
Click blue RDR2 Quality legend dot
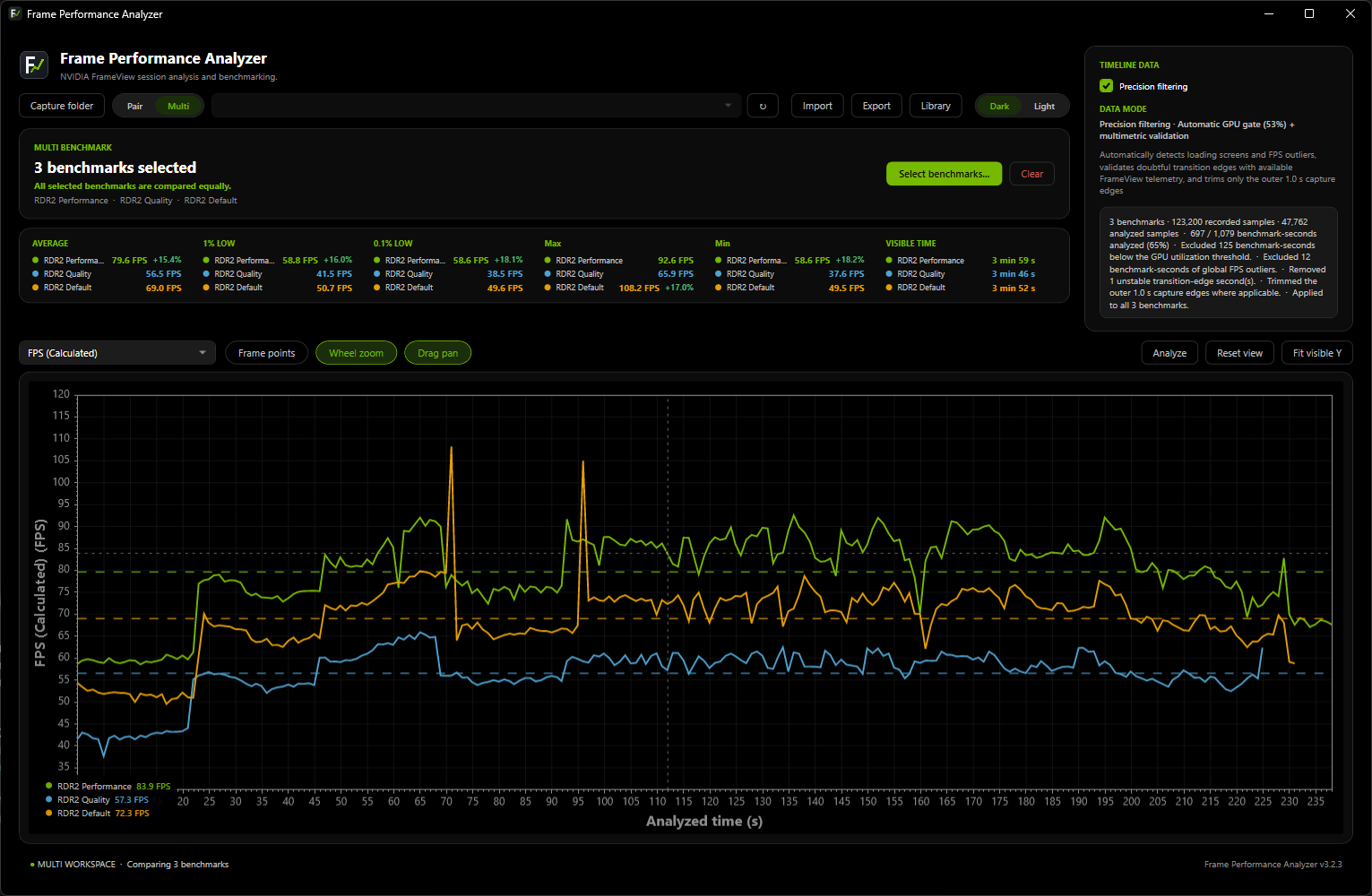pos(49,799)
